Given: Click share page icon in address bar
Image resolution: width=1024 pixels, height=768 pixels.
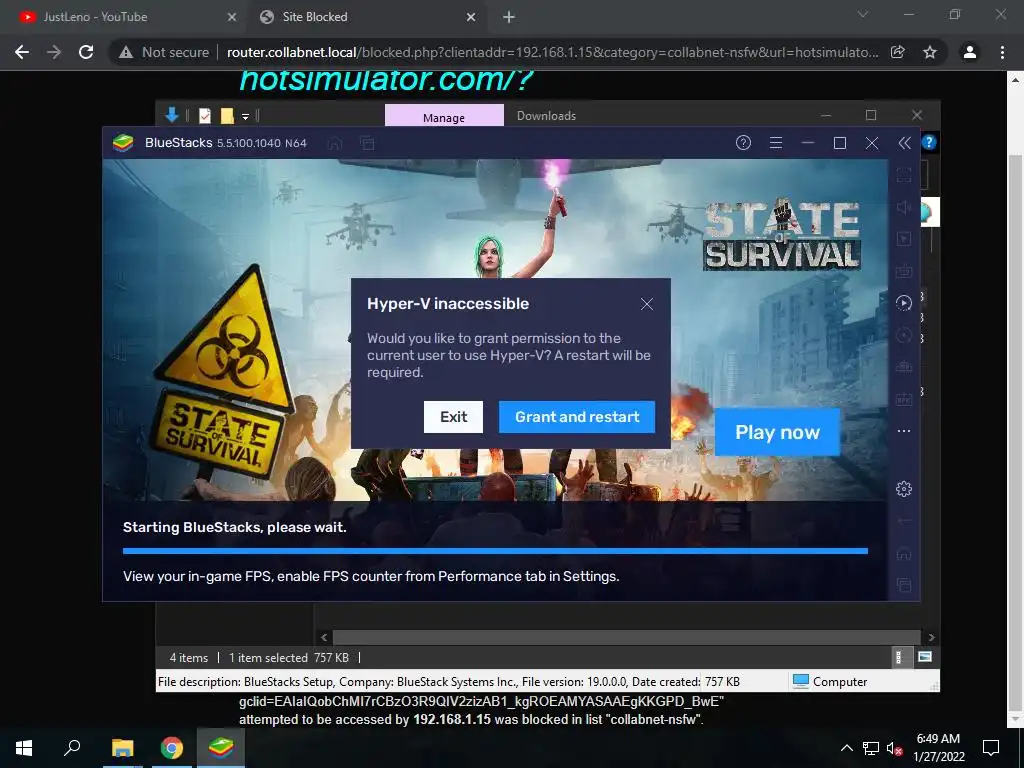Looking at the screenshot, I should coord(898,52).
